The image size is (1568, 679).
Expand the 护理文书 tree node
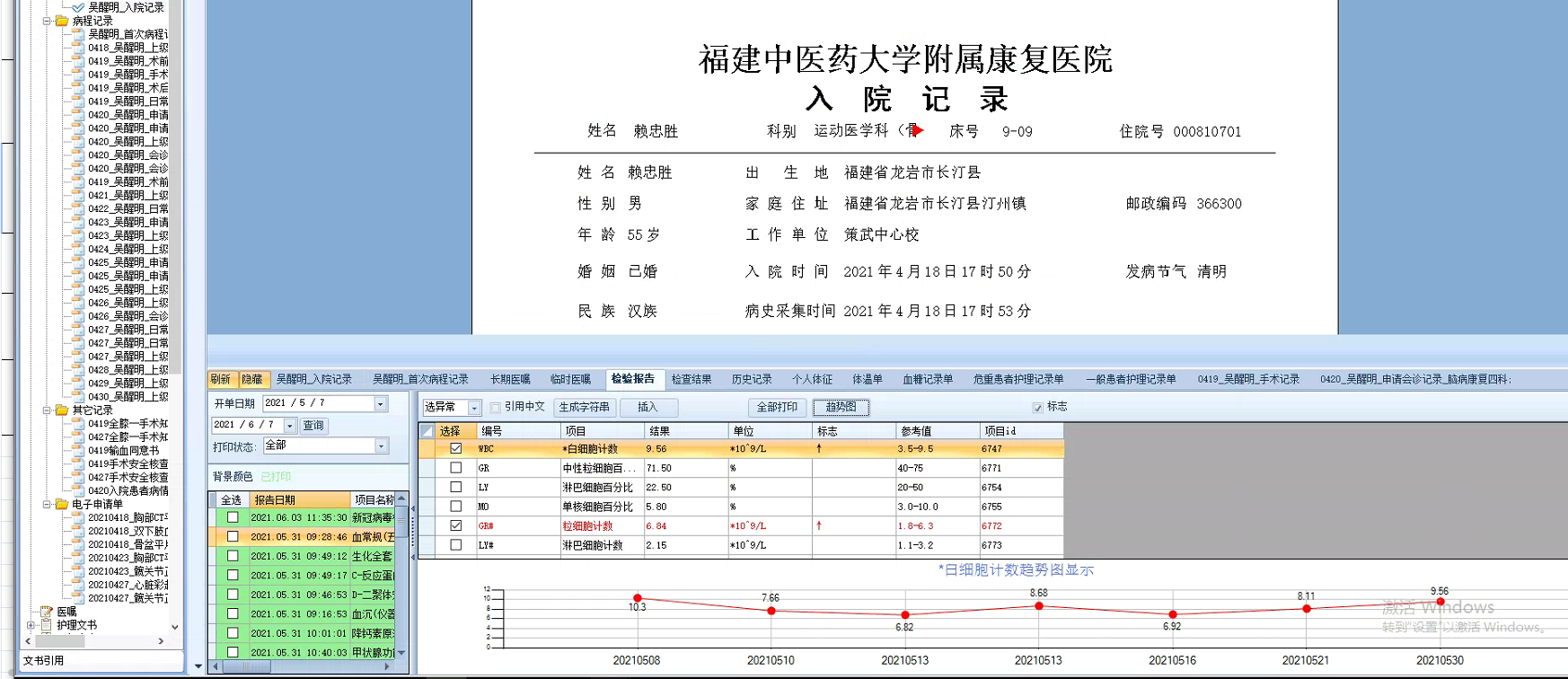[x=31, y=625]
